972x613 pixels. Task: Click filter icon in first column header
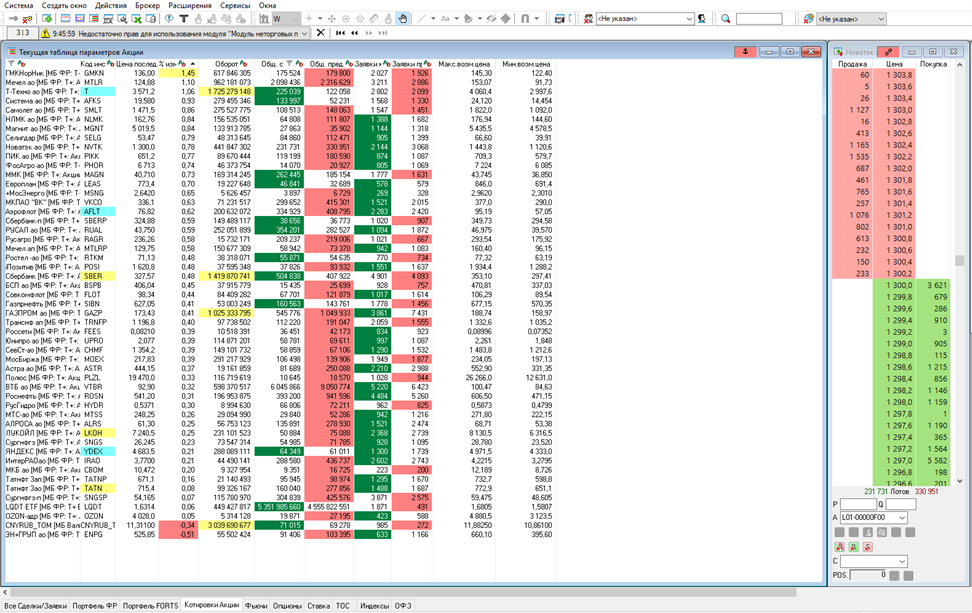pyautogui.click(x=11, y=64)
